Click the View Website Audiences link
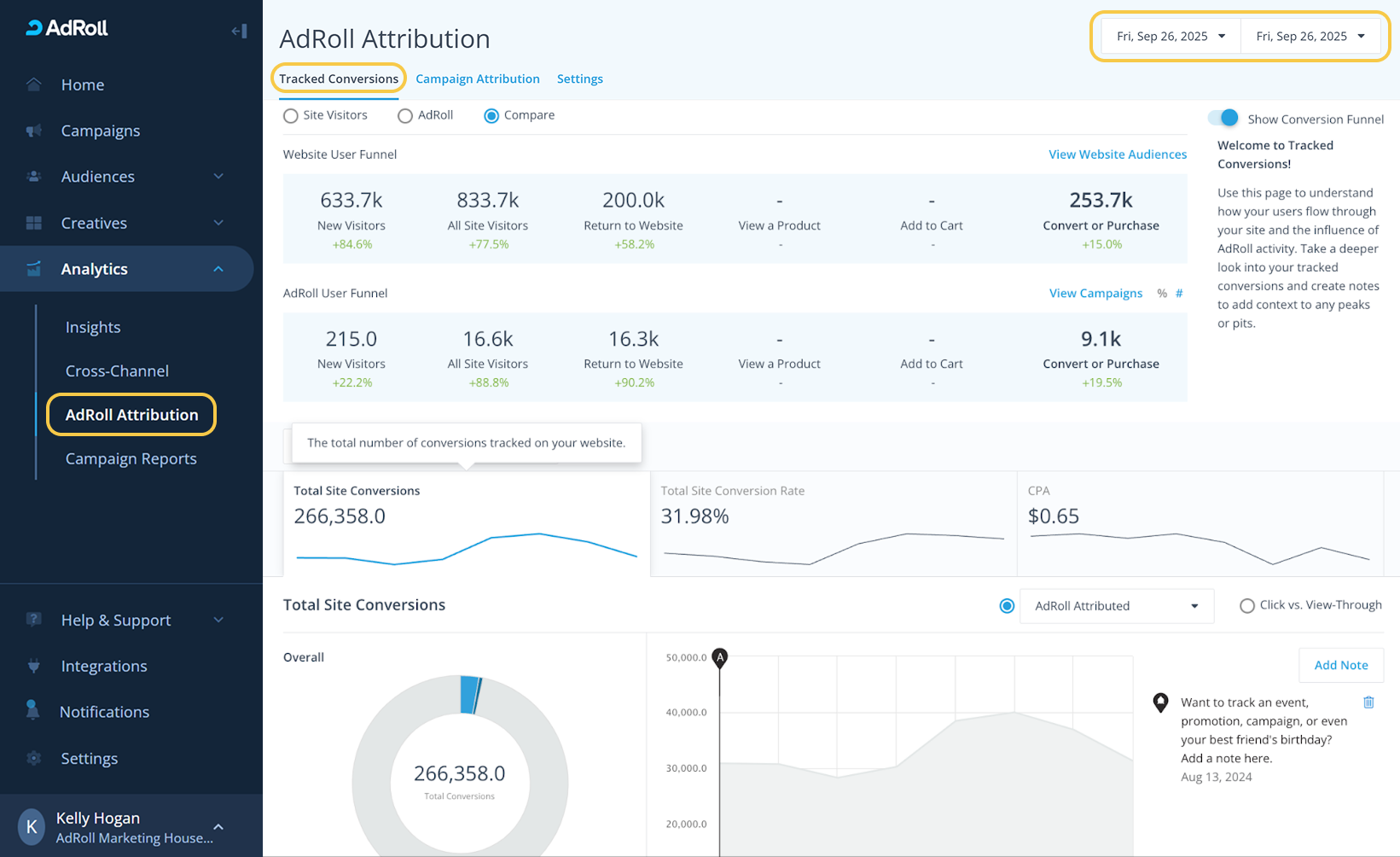 (1117, 154)
